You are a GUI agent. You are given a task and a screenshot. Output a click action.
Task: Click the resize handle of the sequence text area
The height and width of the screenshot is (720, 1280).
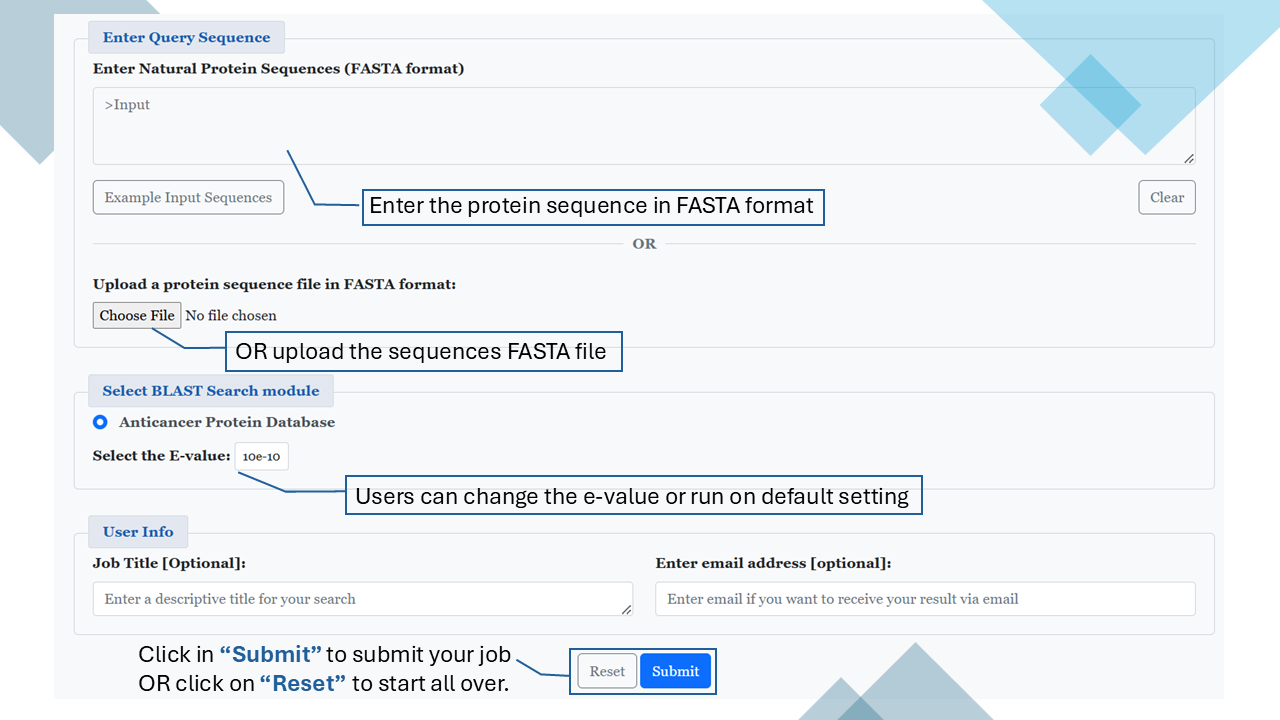pyautogui.click(x=1188, y=158)
